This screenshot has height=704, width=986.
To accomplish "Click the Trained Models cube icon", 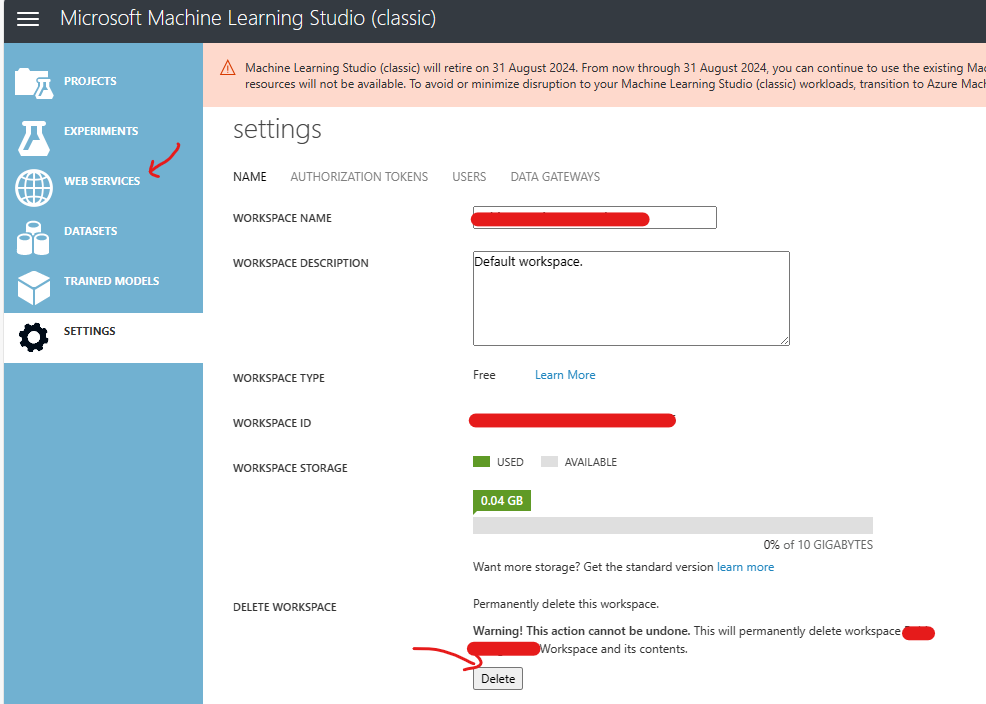I will coord(34,288).
